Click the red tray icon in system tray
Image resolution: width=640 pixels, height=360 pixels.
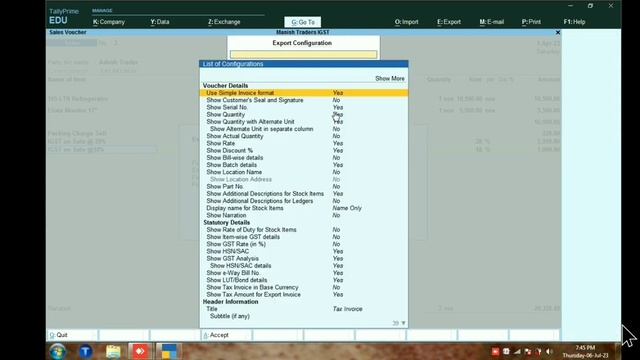(x=495, y=351)
